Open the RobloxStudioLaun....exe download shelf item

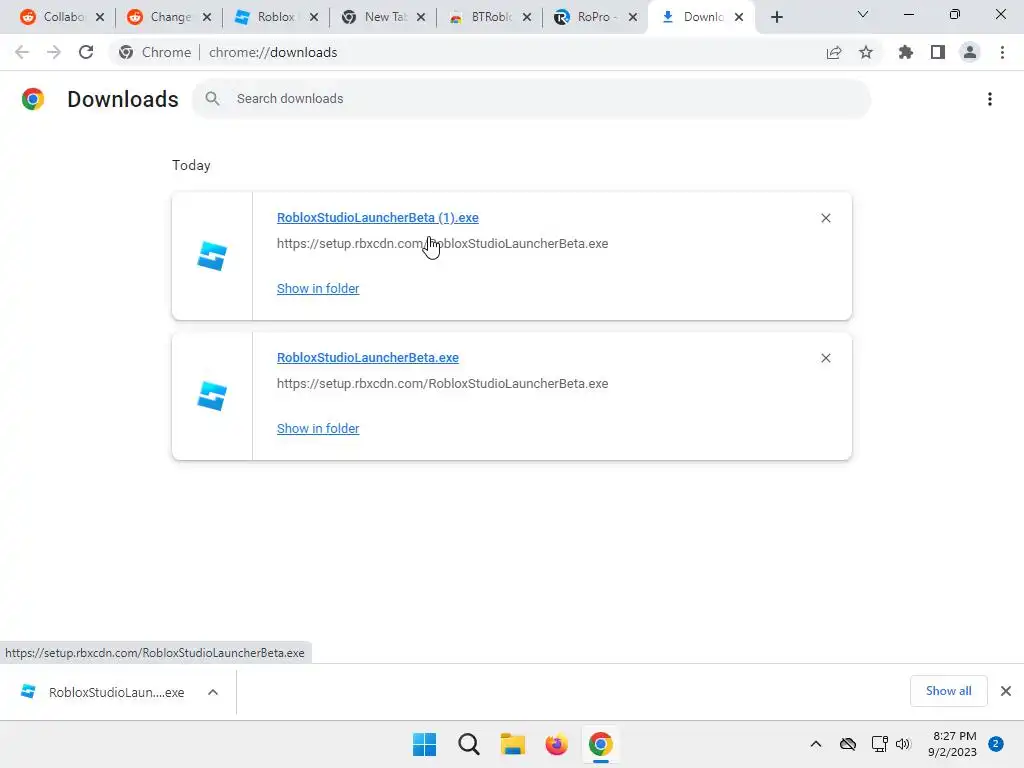(103, 692)
